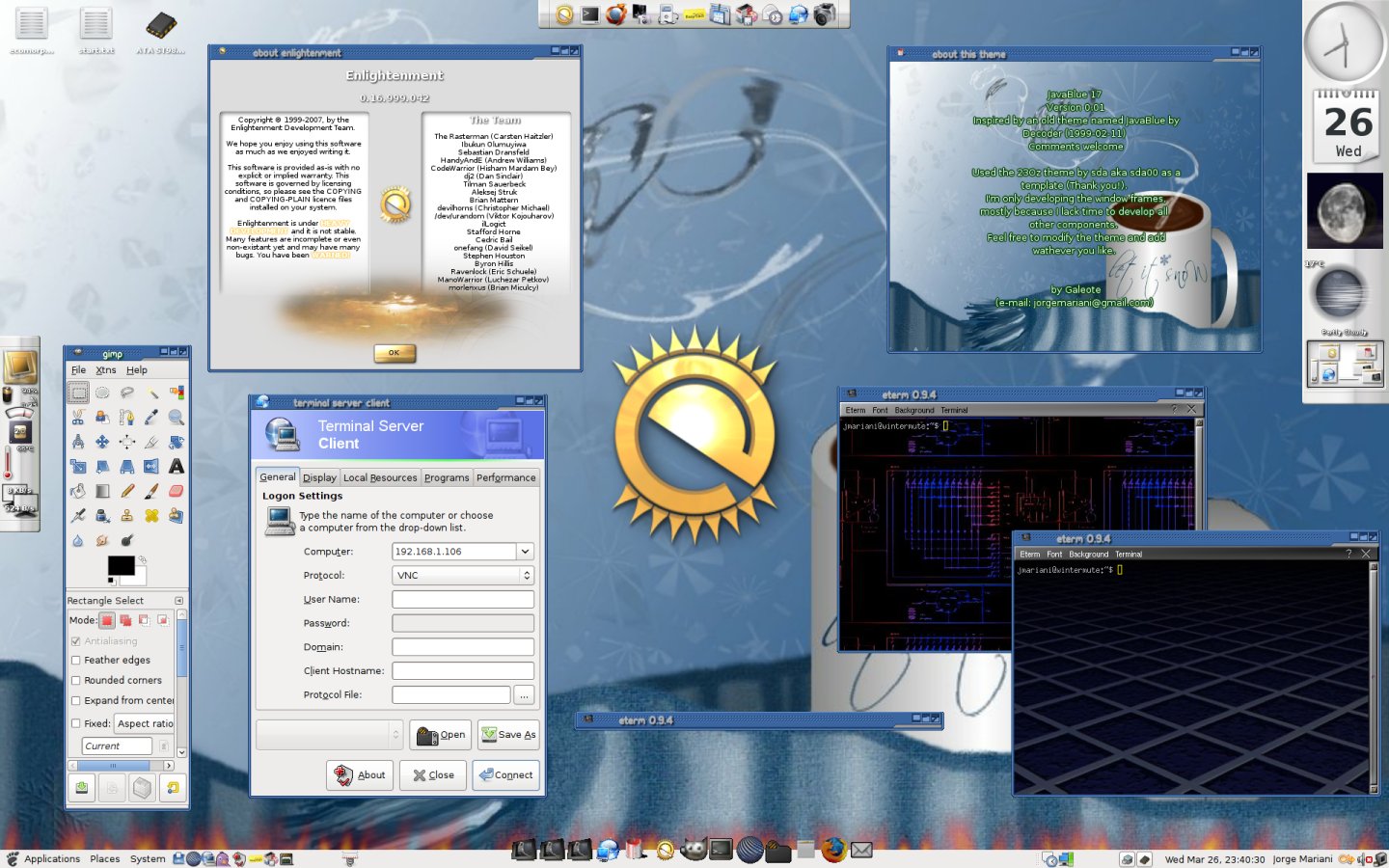
Task: Set selection mode to Intersect
Action: (162, 620)
